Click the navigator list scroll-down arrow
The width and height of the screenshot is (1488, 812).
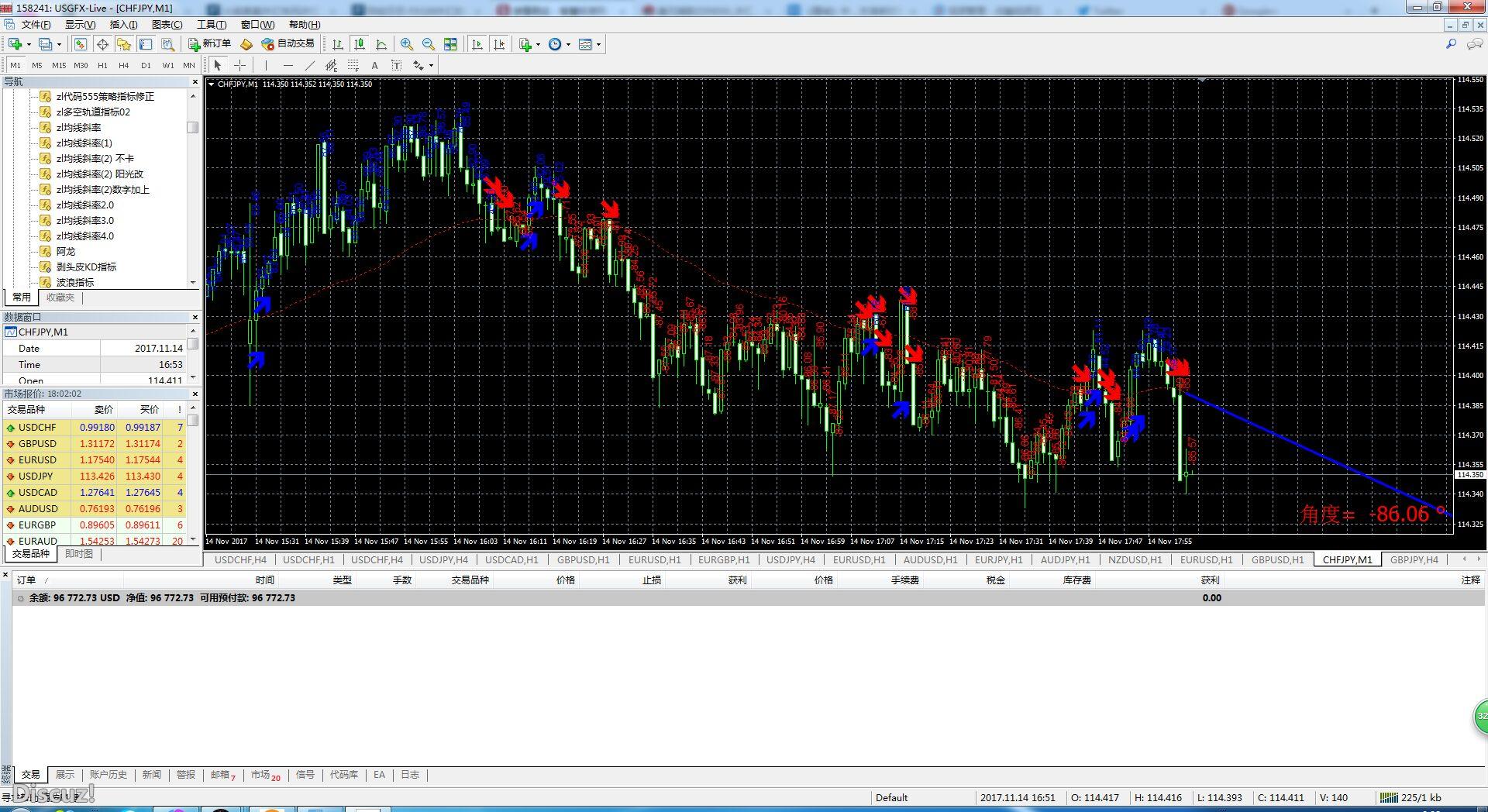[193, 283]
